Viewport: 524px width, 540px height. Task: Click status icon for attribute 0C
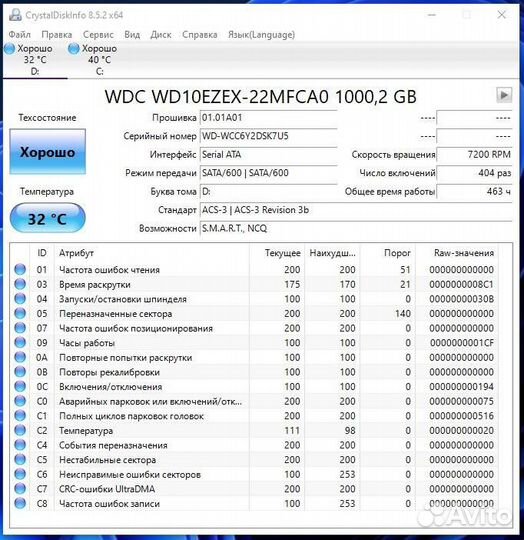[20, 386]
